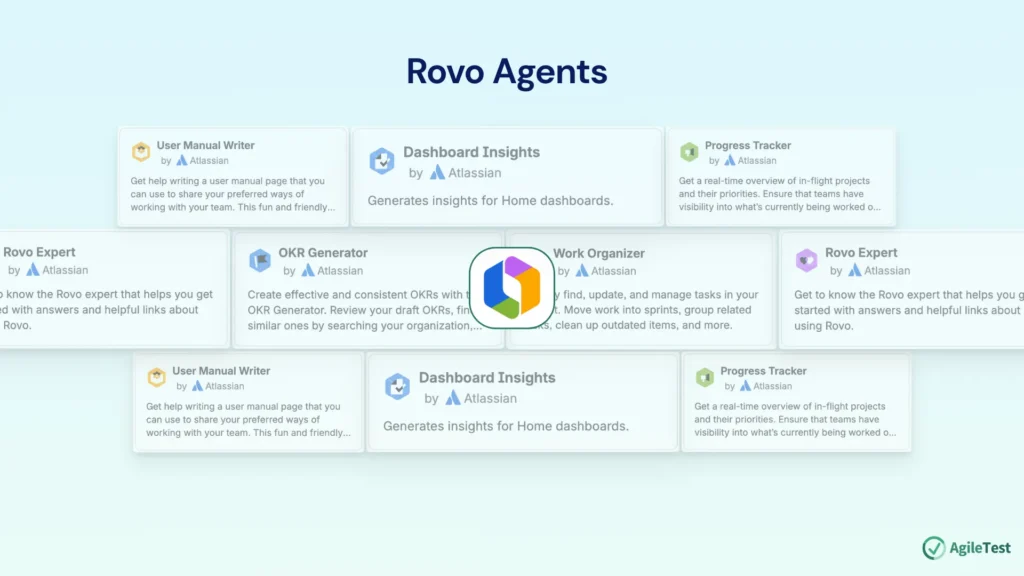Select the Rovo Expert title on the left cut-off card
The image size is (1024, 576).
click(39, 252)
